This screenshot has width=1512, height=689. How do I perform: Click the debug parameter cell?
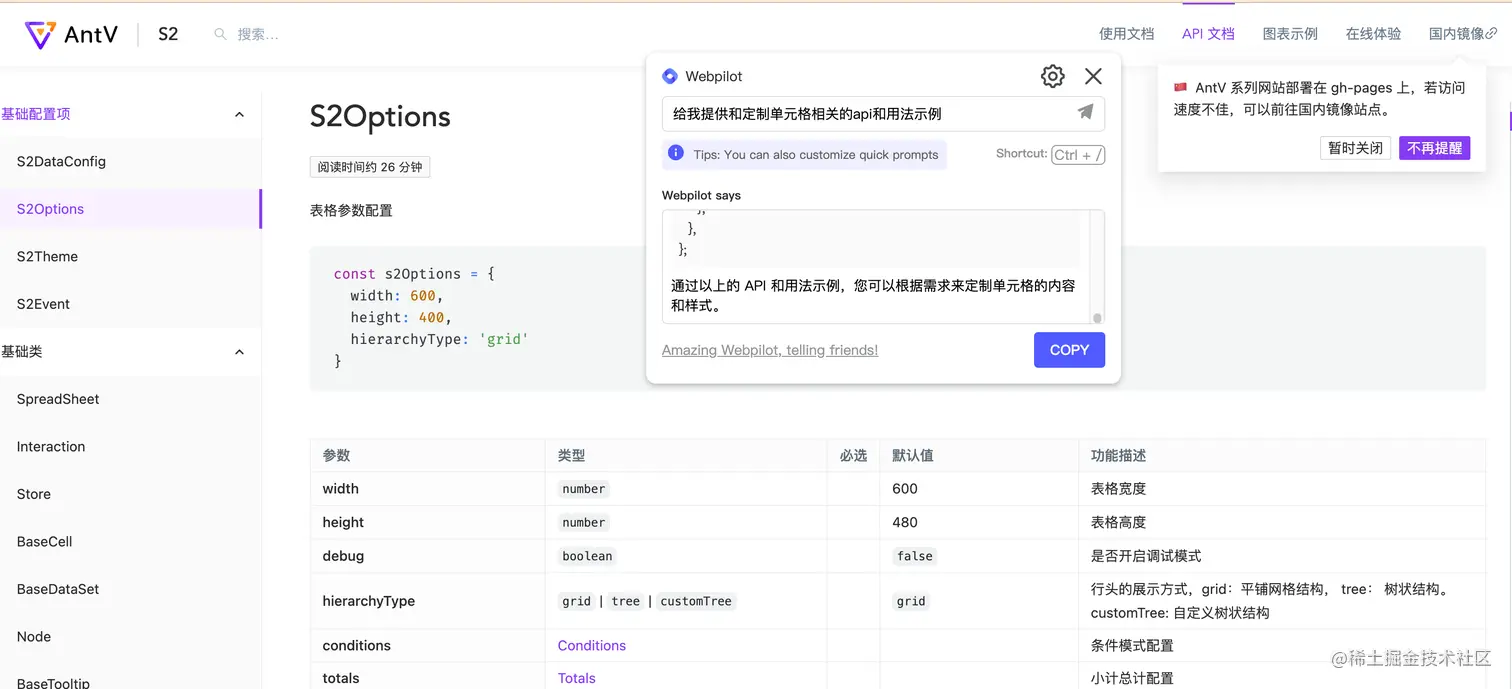point(427,556)
